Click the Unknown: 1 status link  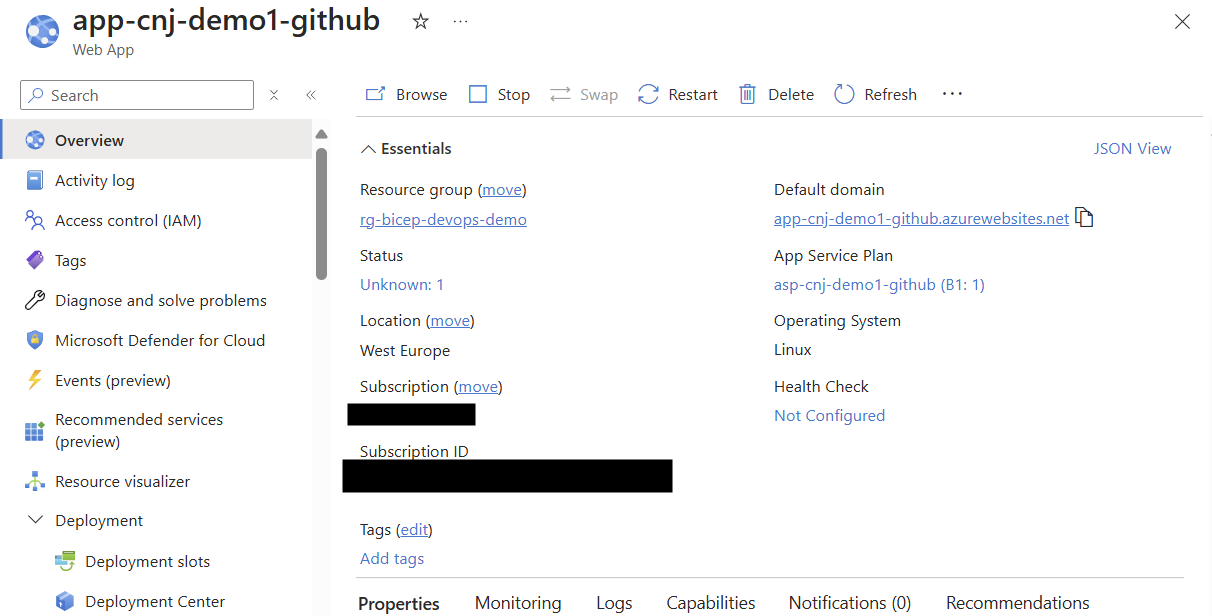402,284
